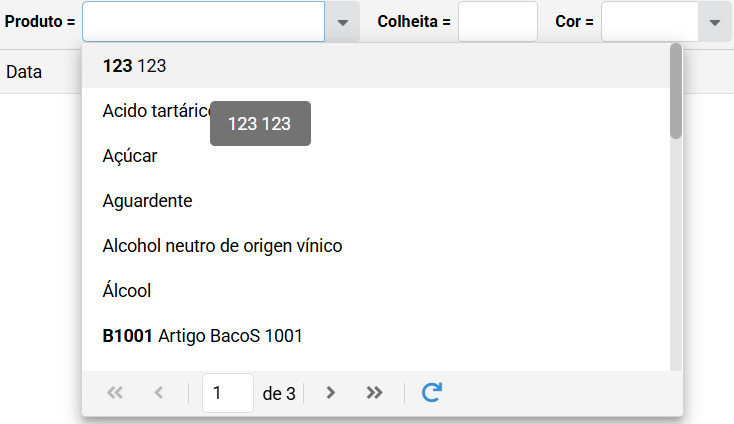
Task: Choose Acido tartárico from the list
Action: coord(375,111)
